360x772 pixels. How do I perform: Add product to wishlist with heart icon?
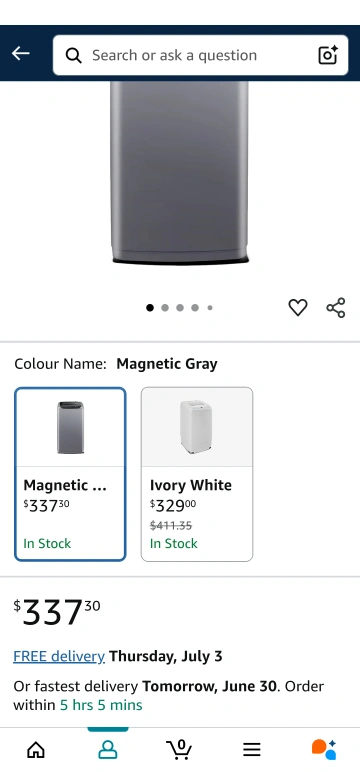[297, 308]
